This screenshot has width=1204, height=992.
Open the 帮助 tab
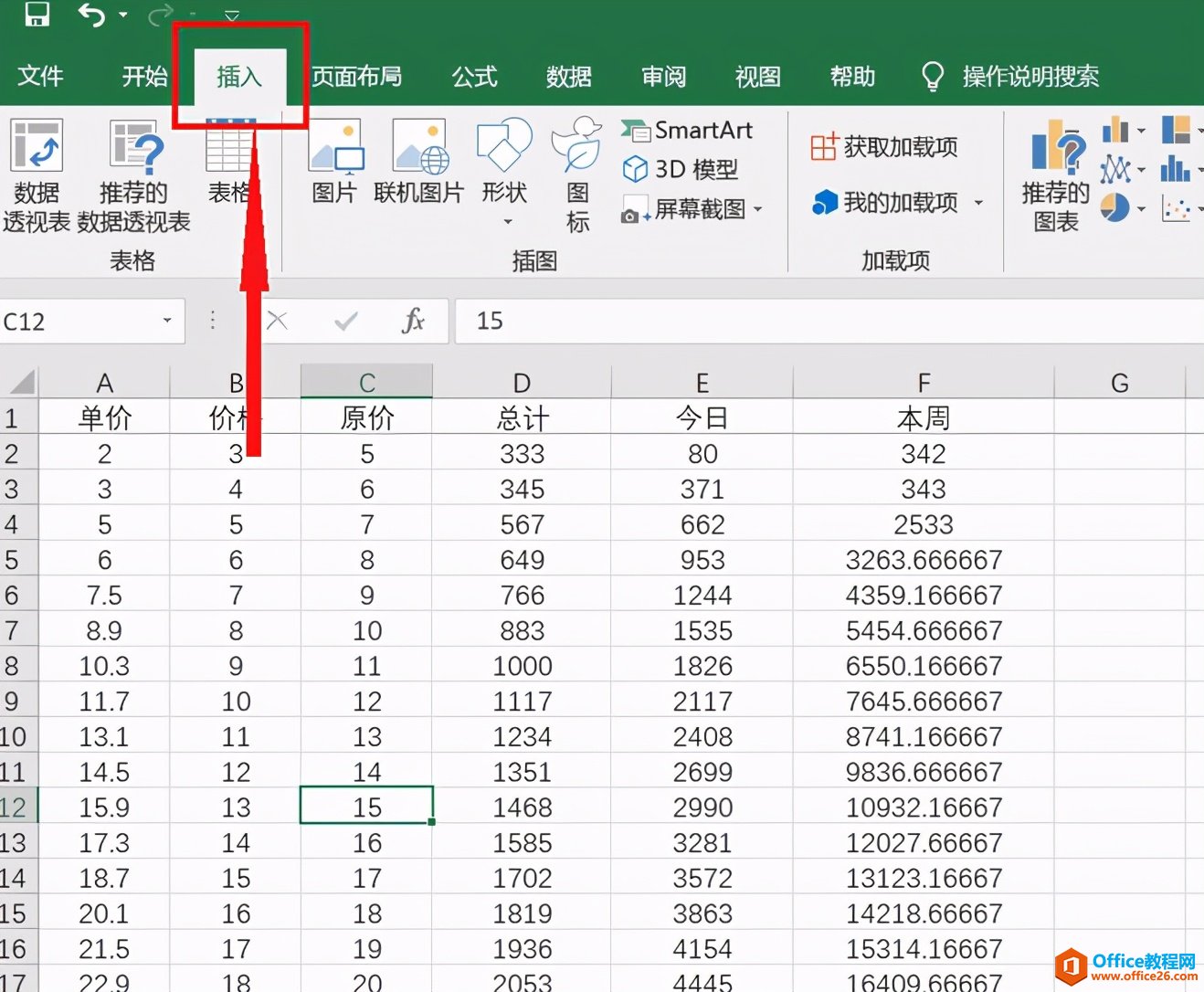853,76
